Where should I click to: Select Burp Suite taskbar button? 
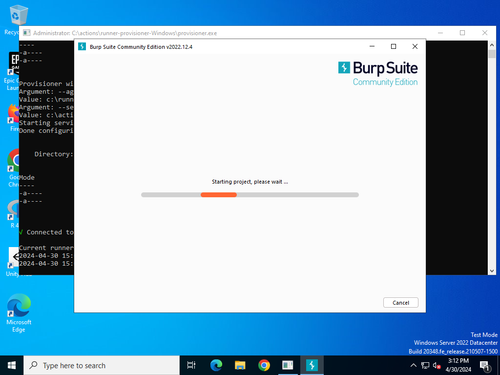pos(312,365)
